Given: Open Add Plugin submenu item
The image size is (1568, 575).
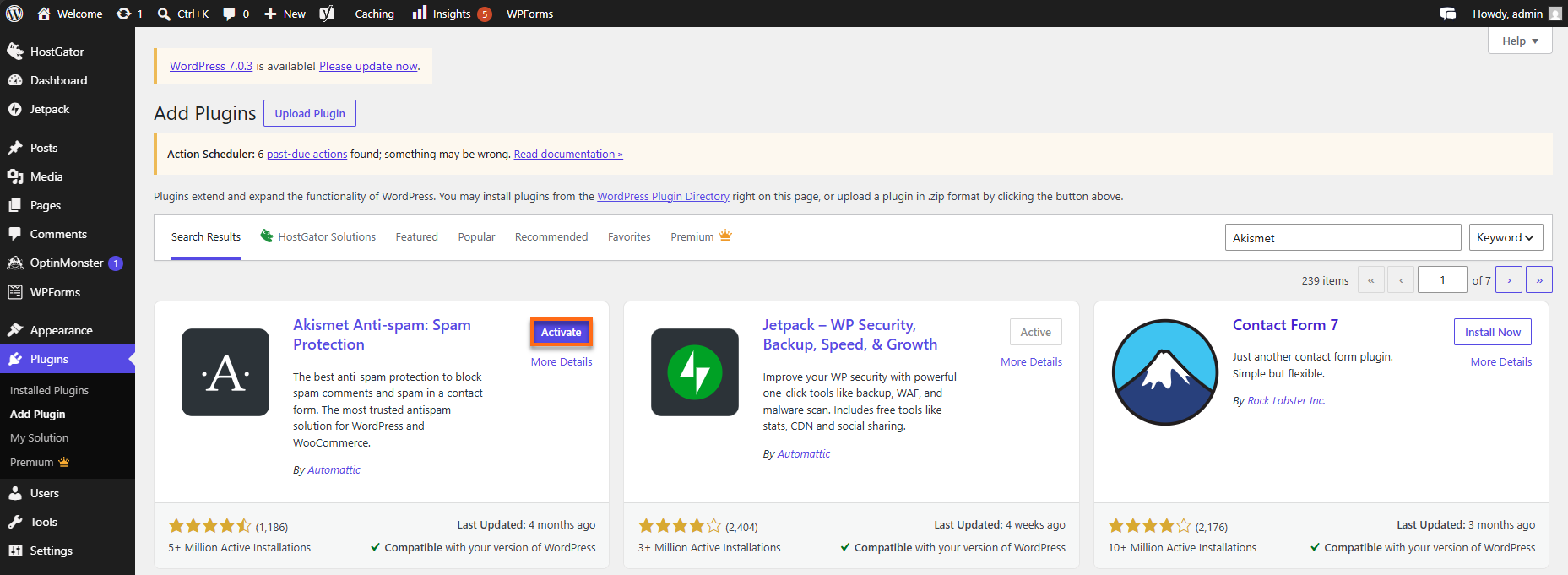Looking at the screenshot, I should (x=37, y=414).
